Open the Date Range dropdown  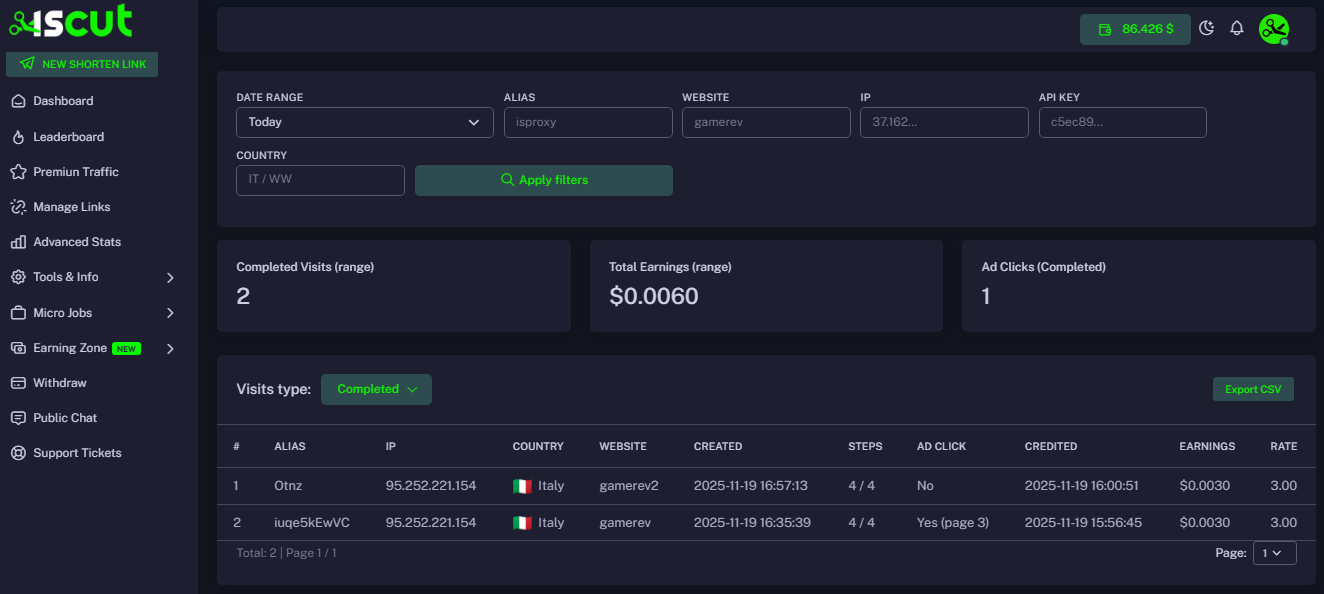(364, 122)
